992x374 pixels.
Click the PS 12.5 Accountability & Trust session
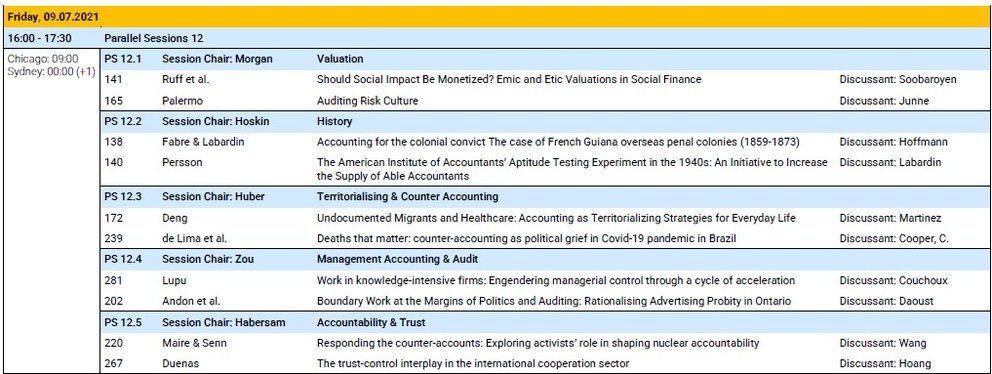(544, 323)
